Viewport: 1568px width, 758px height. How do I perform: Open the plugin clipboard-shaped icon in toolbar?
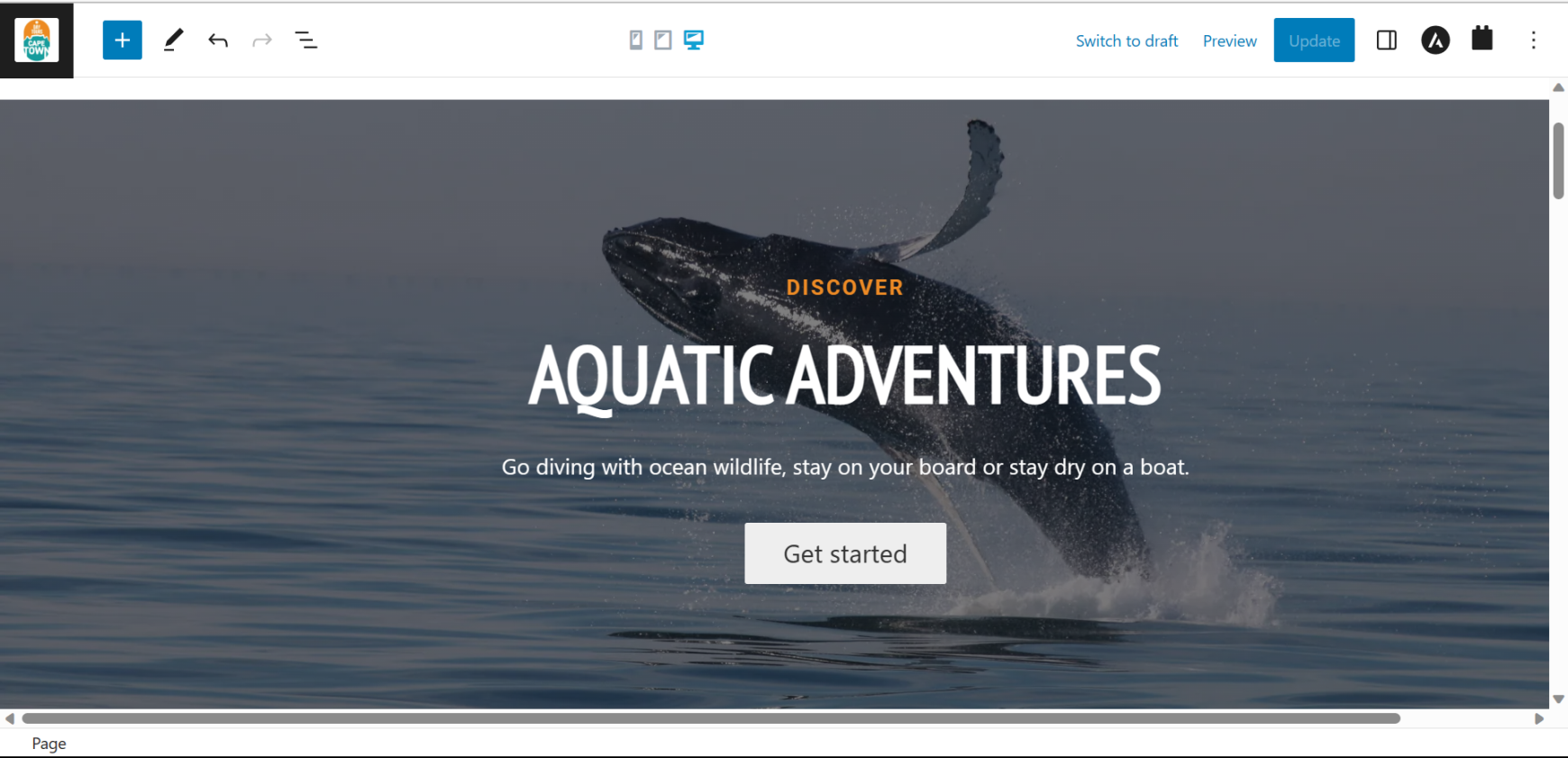(1482, 39)
